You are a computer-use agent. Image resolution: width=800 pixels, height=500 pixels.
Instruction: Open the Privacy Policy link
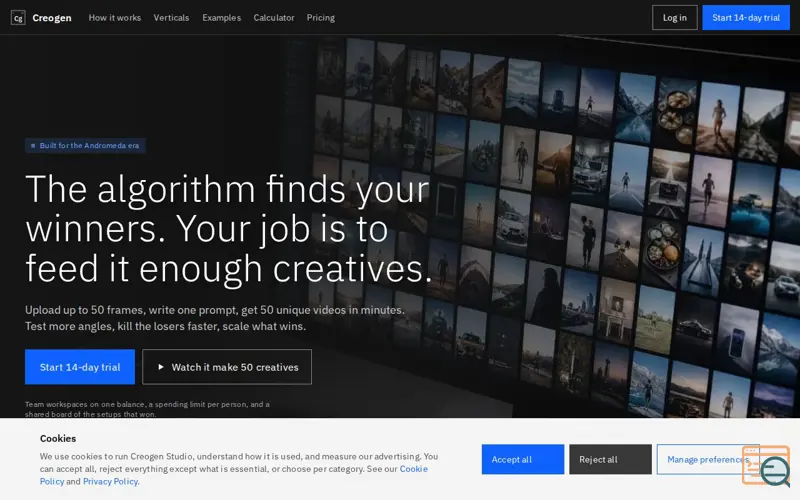[111, 482]
